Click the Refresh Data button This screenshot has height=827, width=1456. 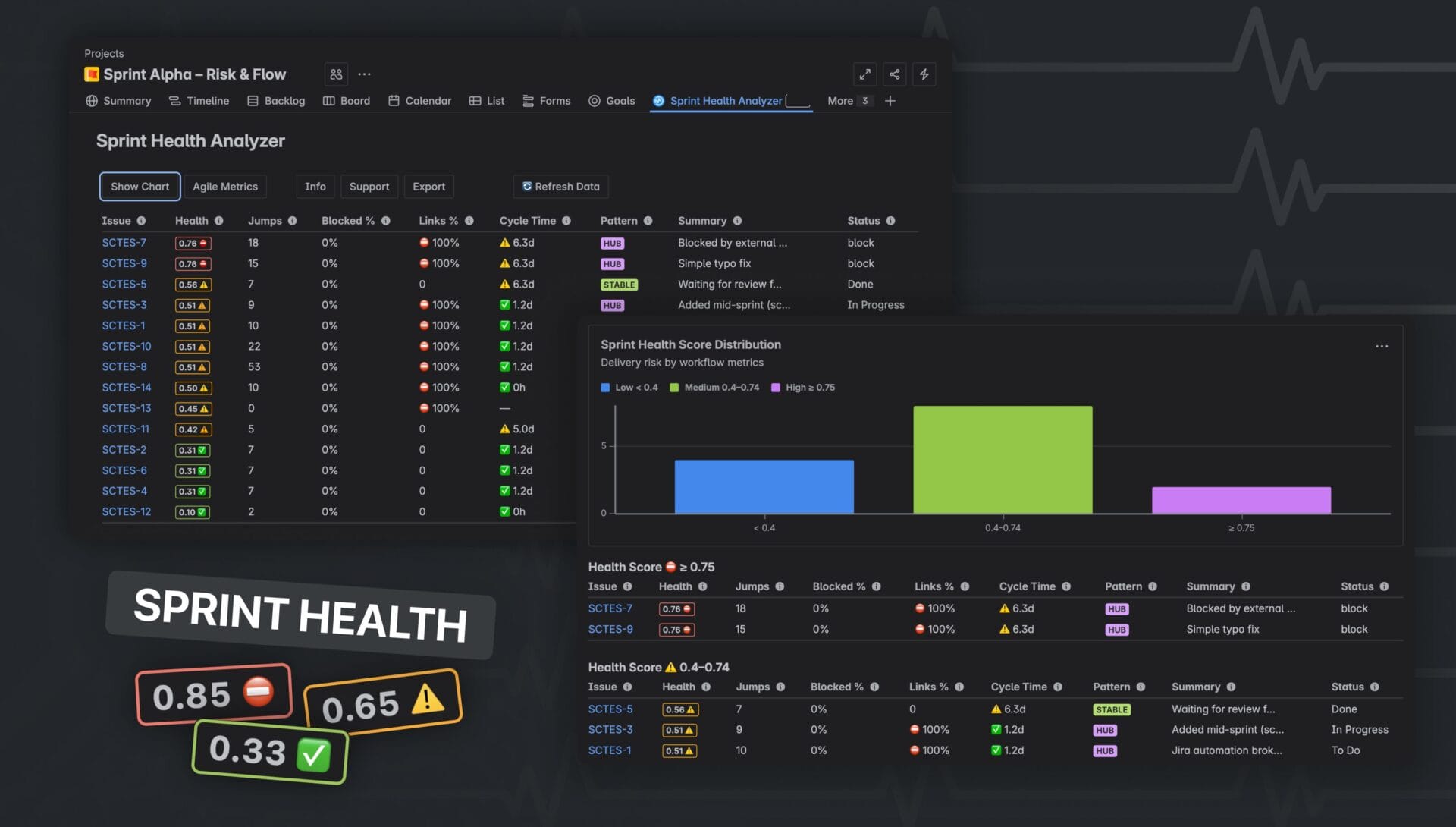560,187
